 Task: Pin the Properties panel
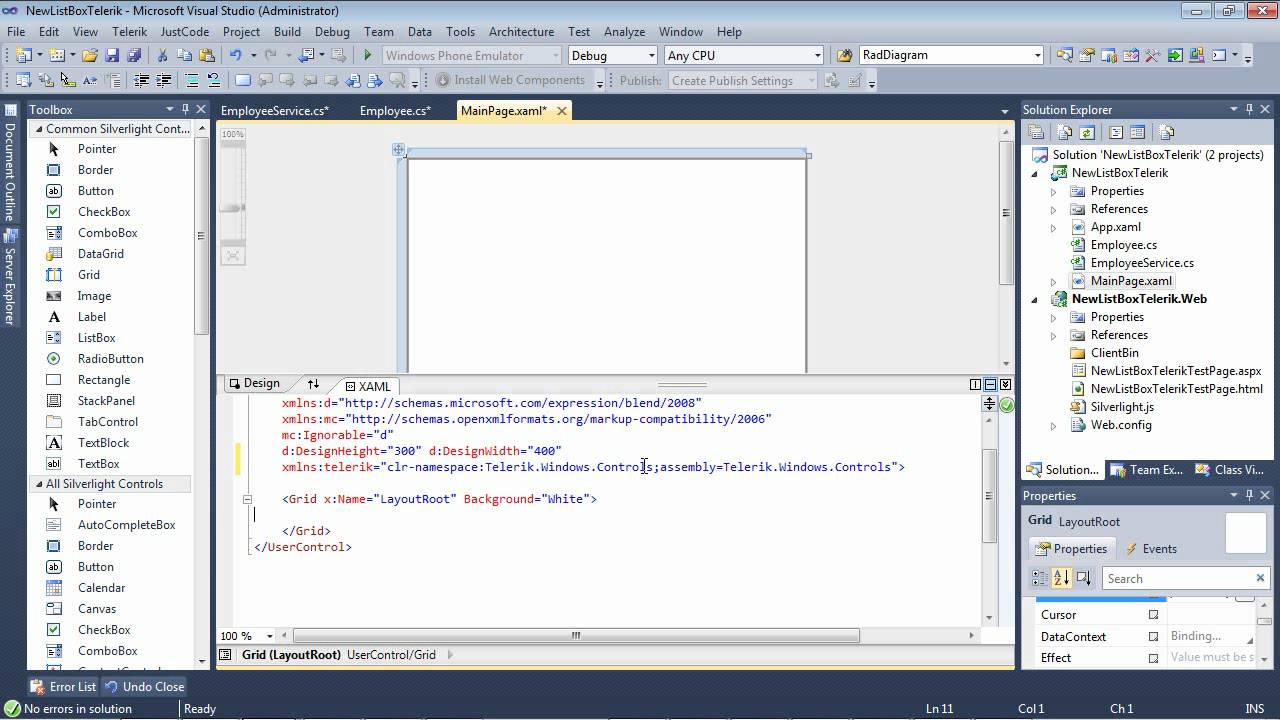pos(1250,495)
